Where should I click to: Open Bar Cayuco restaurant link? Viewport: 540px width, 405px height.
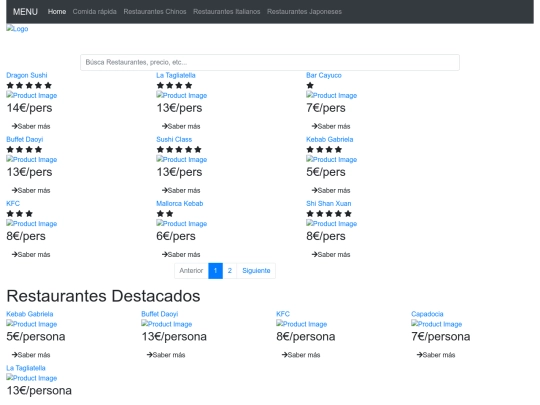click(x=324, y=75)
